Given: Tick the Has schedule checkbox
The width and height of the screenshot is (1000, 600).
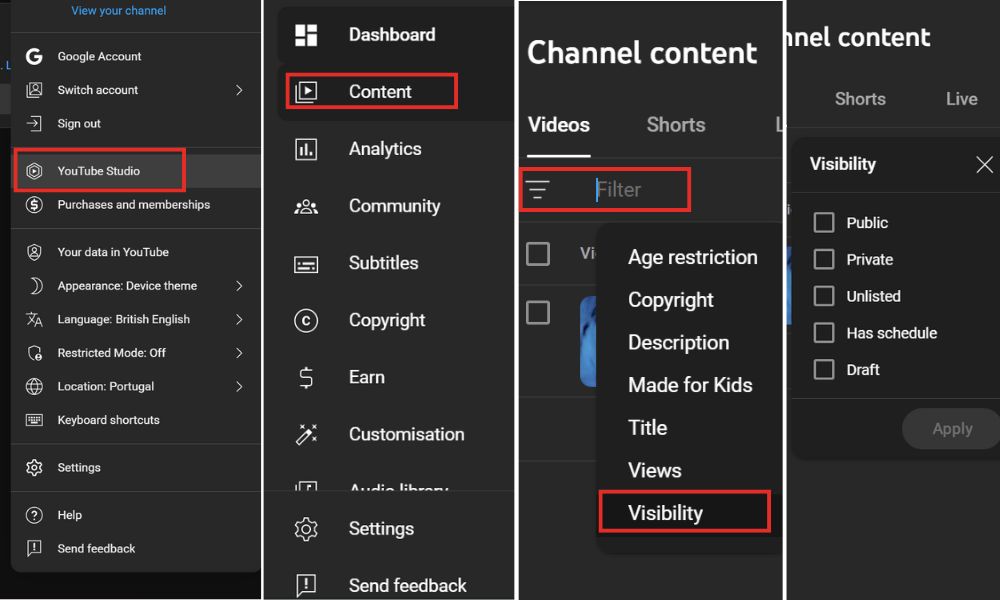Looking at the screenshot, I should (824, 333).
